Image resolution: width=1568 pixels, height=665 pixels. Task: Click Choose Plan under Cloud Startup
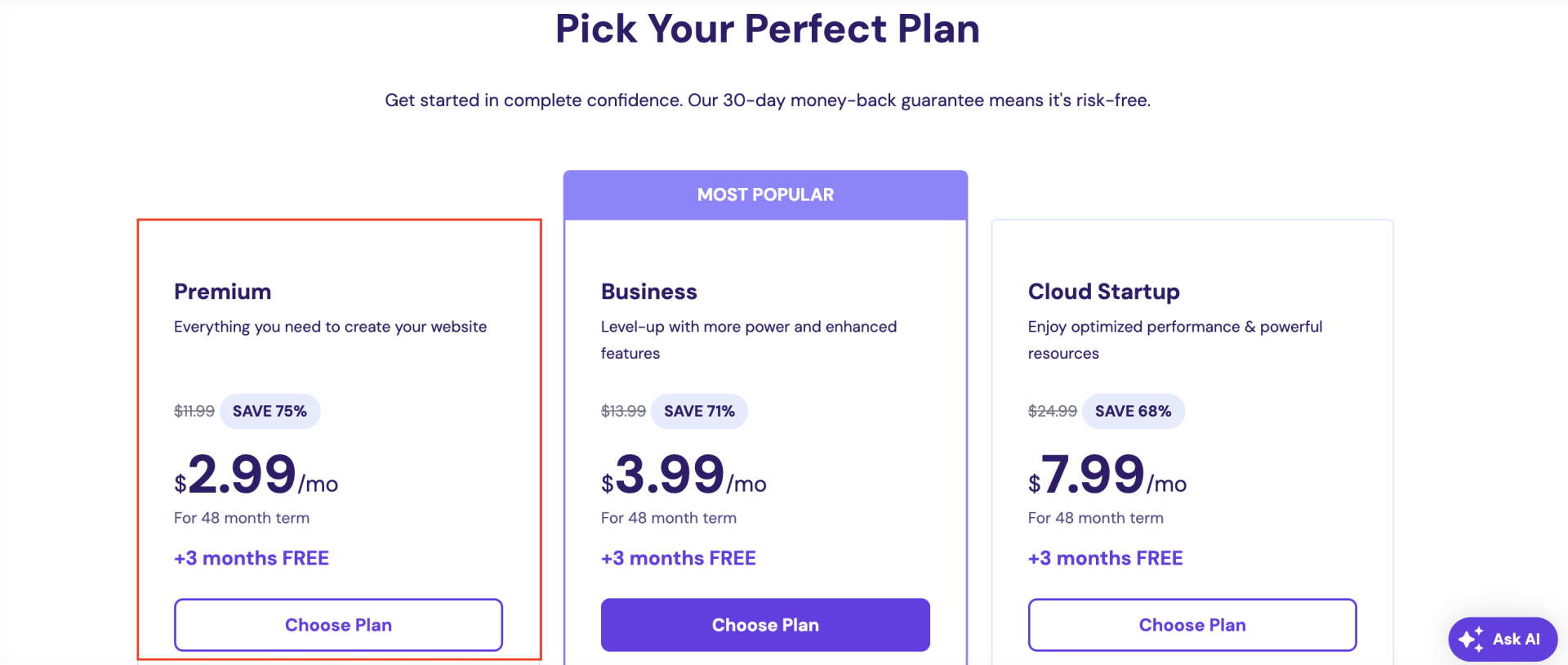click(1192, 625)
